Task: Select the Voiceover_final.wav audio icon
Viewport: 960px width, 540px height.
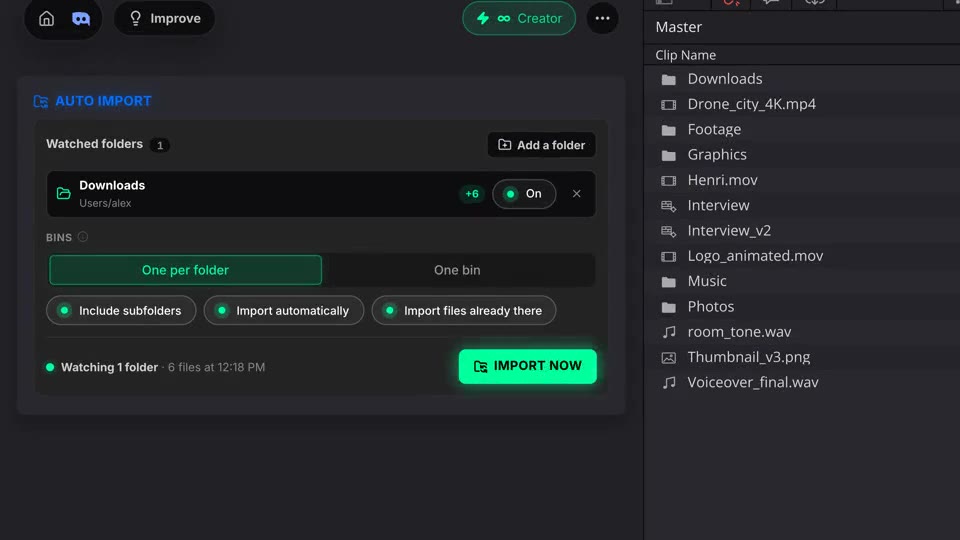Action: [x=669, y=383]
